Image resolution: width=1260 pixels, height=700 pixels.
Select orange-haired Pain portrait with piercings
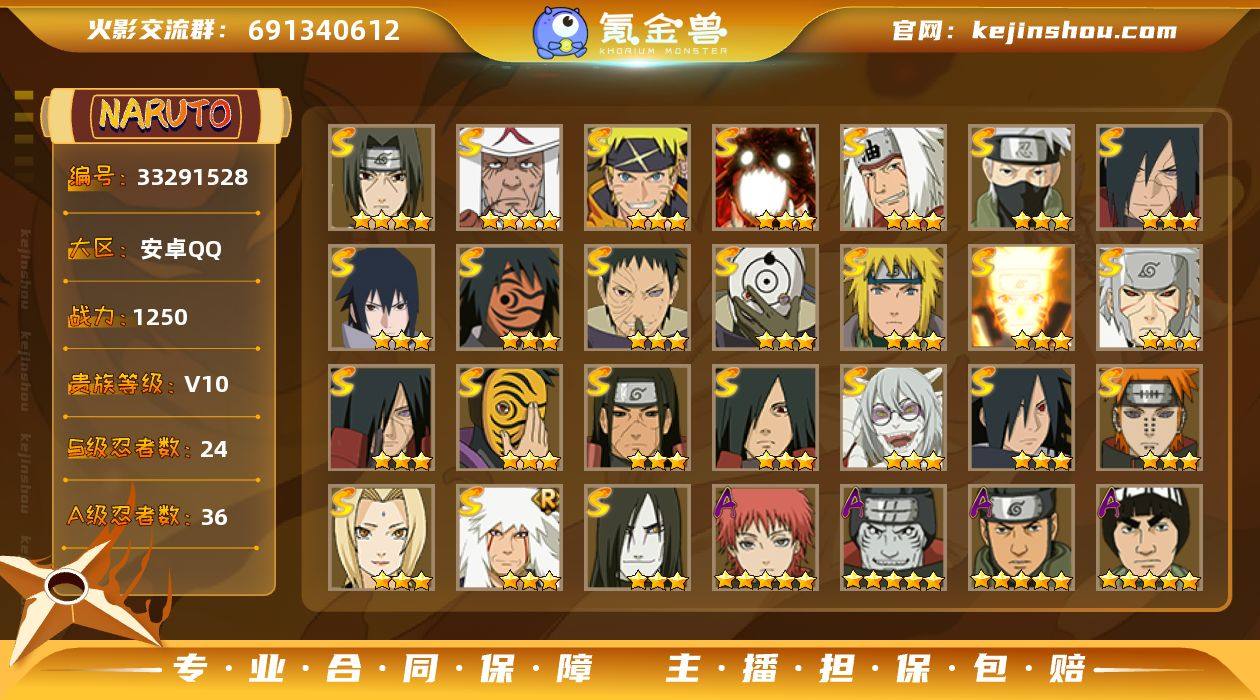point(1149,418)
